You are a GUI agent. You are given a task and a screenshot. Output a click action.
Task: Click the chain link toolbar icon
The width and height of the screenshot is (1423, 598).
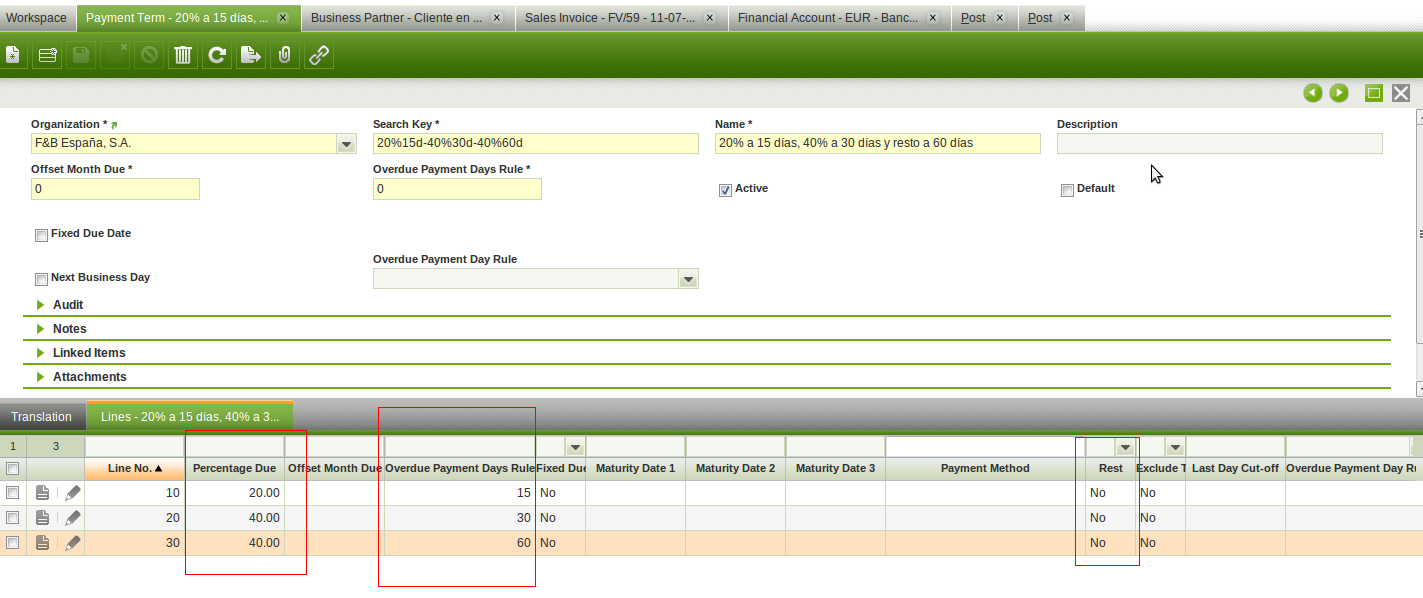tap(319, 55)
